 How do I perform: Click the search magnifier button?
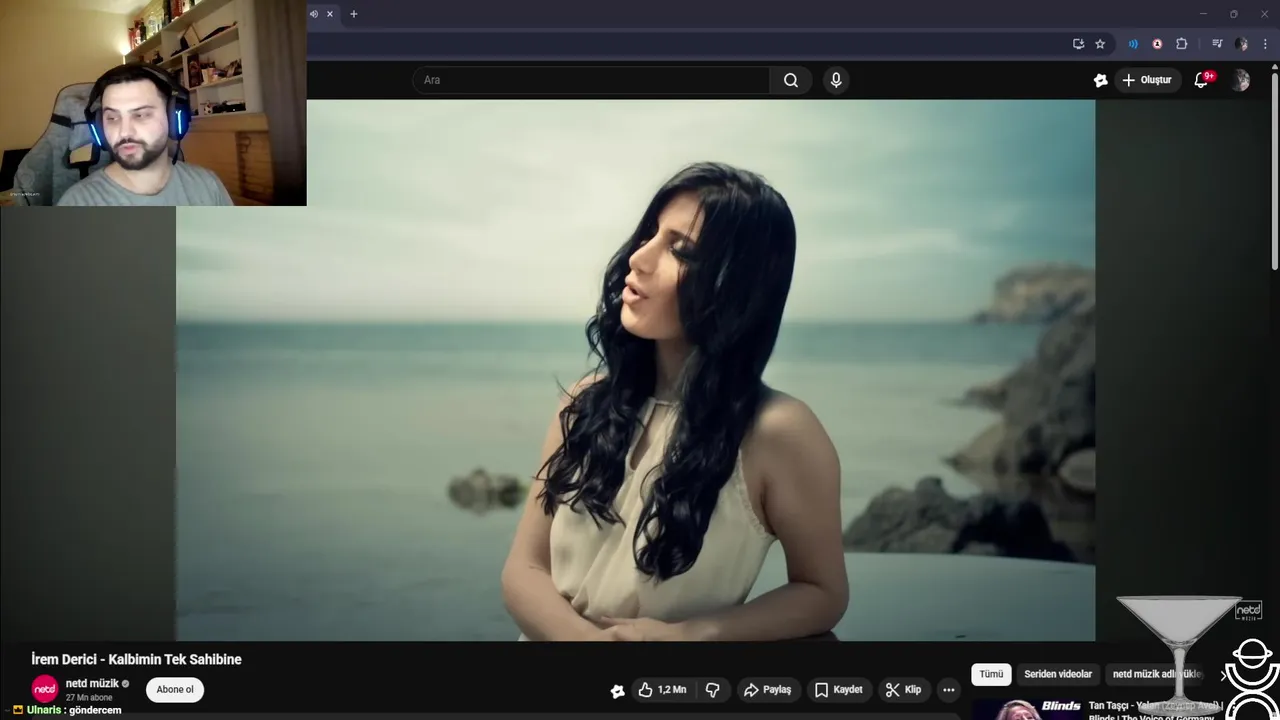pos(791,80)
